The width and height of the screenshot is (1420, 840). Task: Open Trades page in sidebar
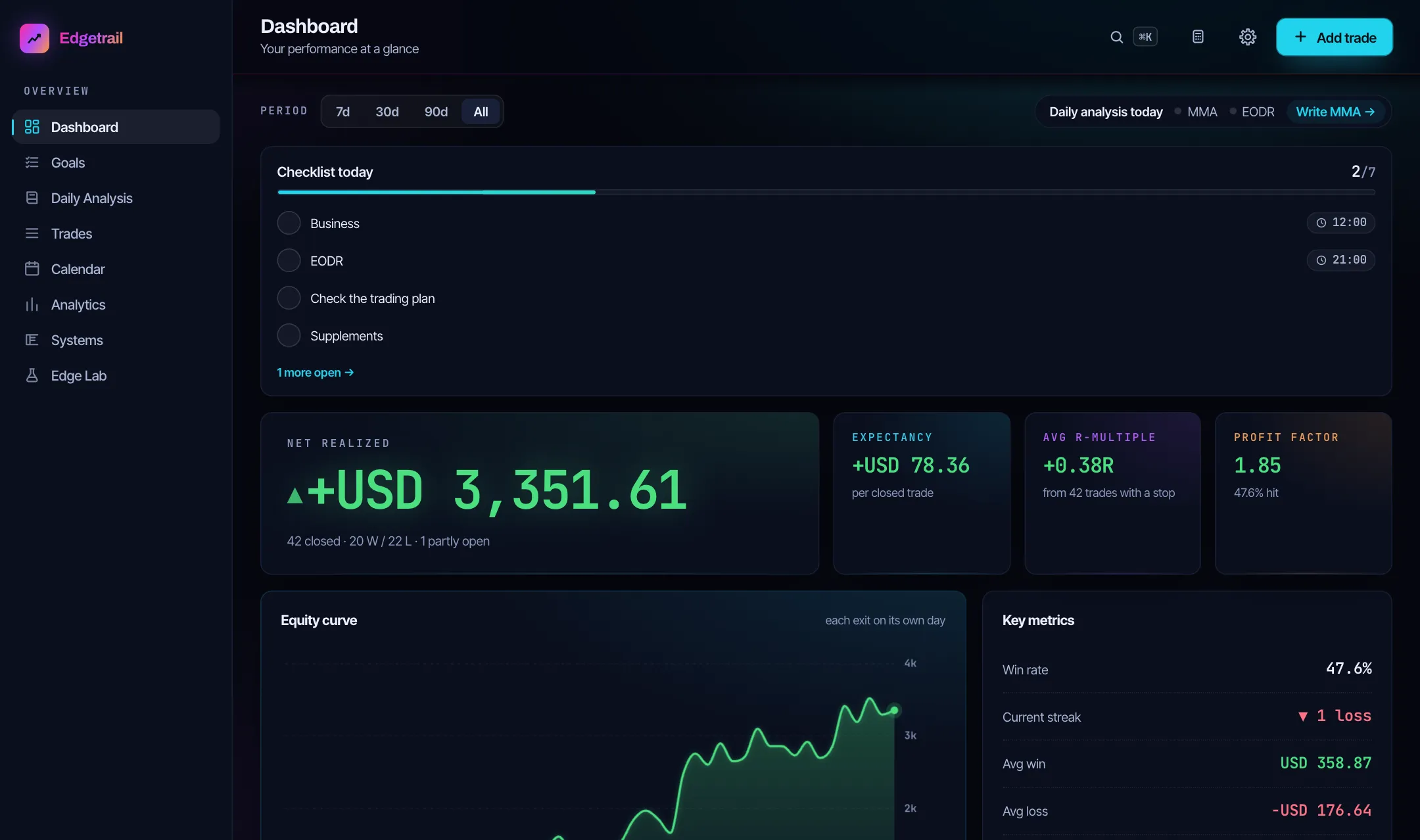click(x=116, y=233)
